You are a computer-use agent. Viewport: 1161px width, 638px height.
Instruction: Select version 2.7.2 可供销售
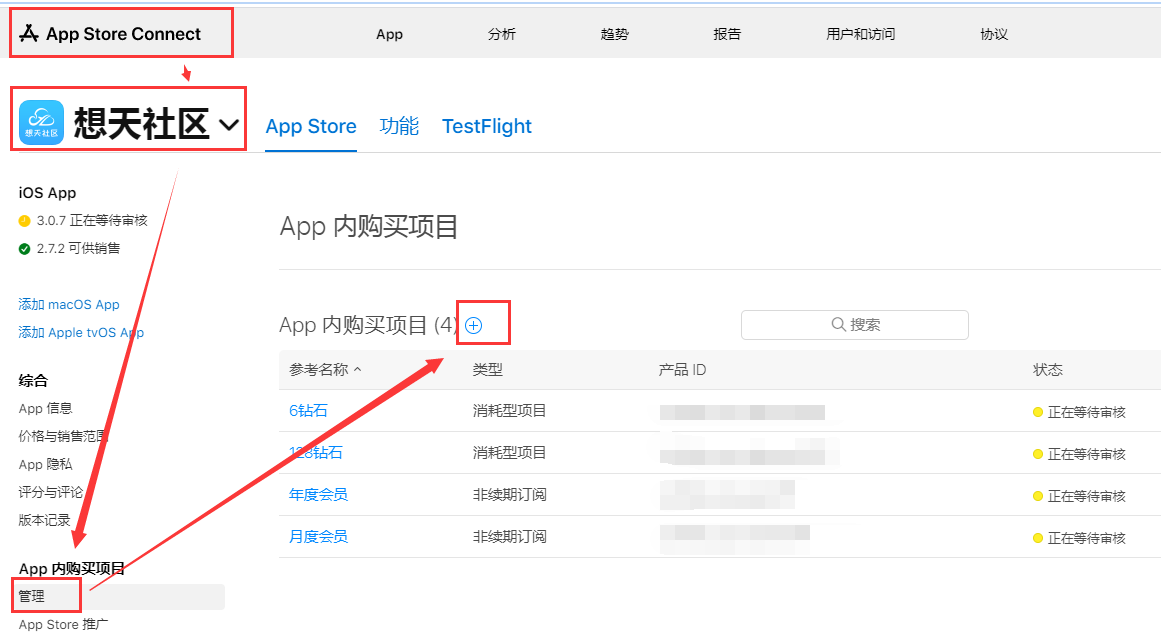(78, 248)
